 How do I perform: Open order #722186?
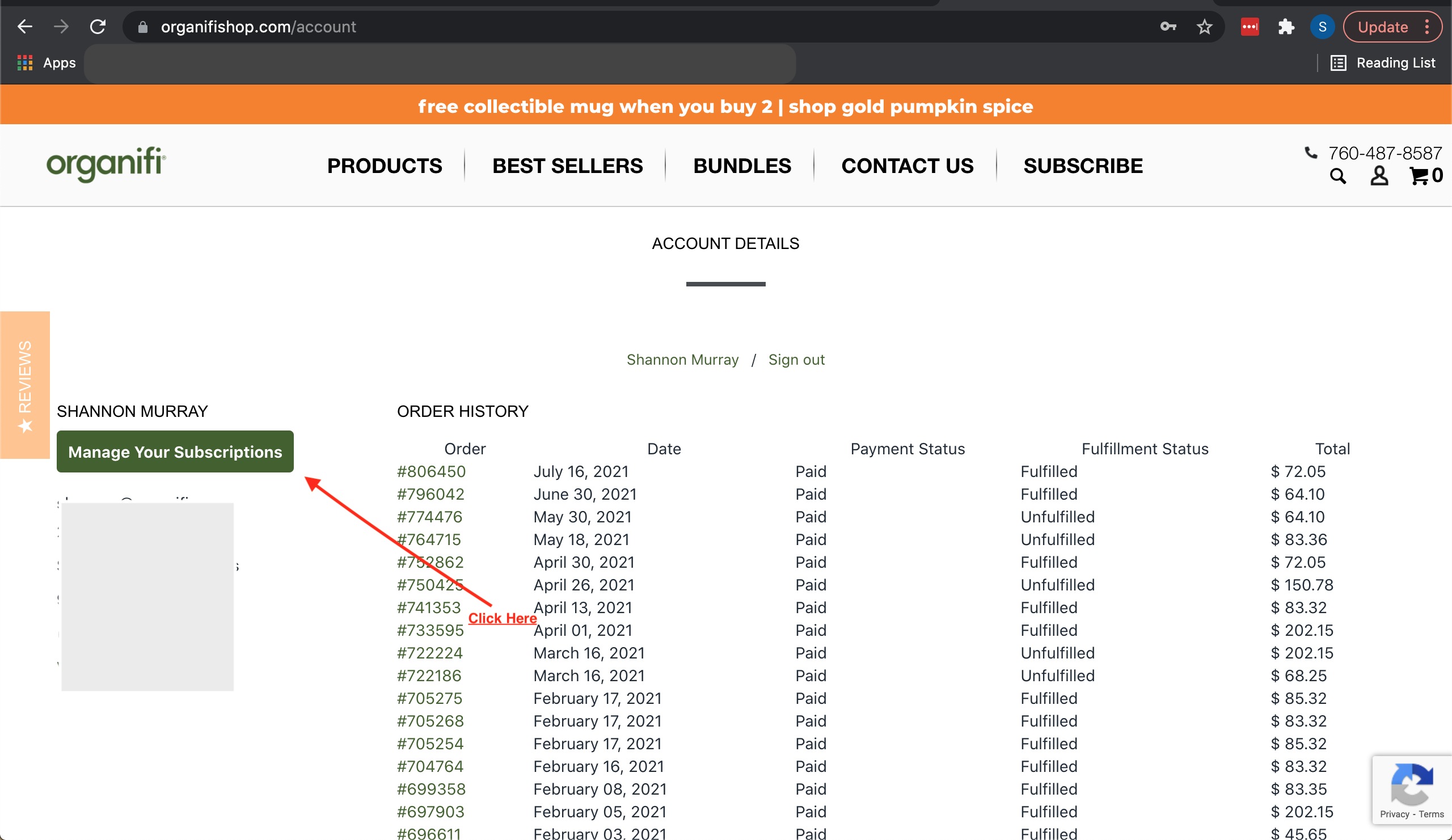click(x=429, y=675)
